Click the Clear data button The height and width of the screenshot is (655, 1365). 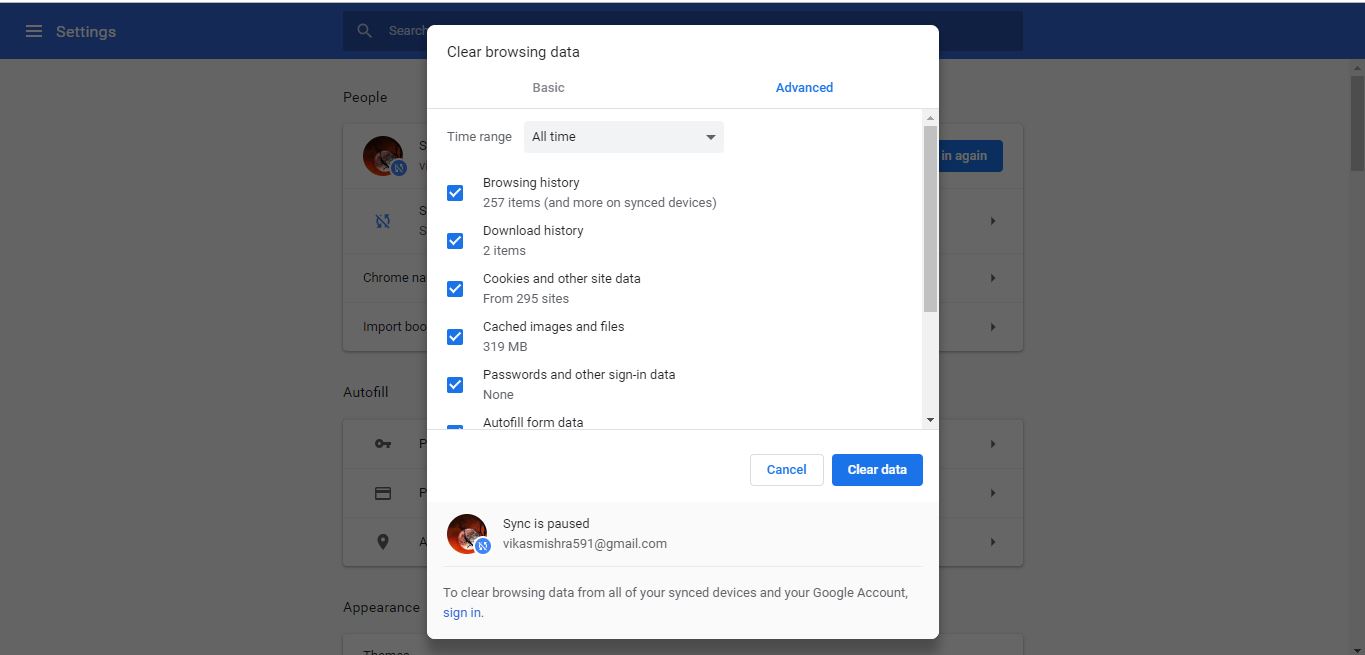877,470
